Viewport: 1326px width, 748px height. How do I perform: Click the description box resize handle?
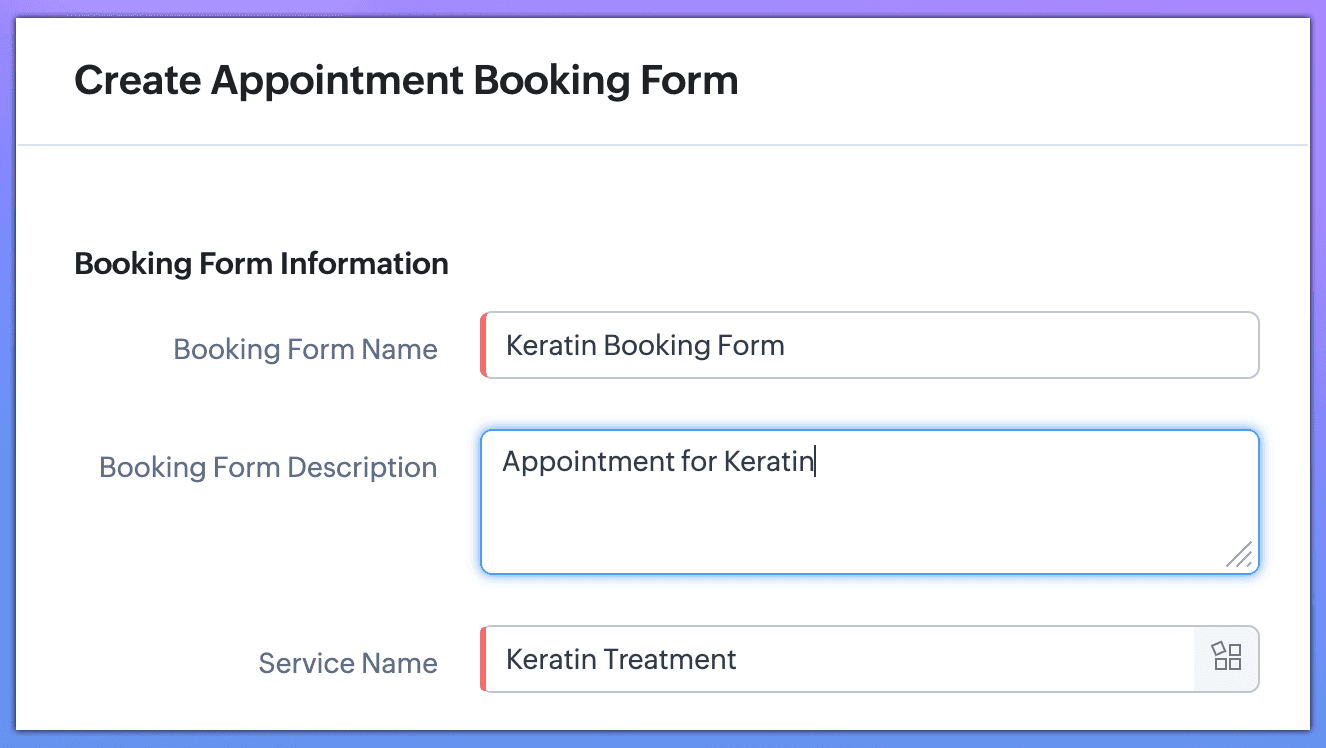(x=1240, y=555)
